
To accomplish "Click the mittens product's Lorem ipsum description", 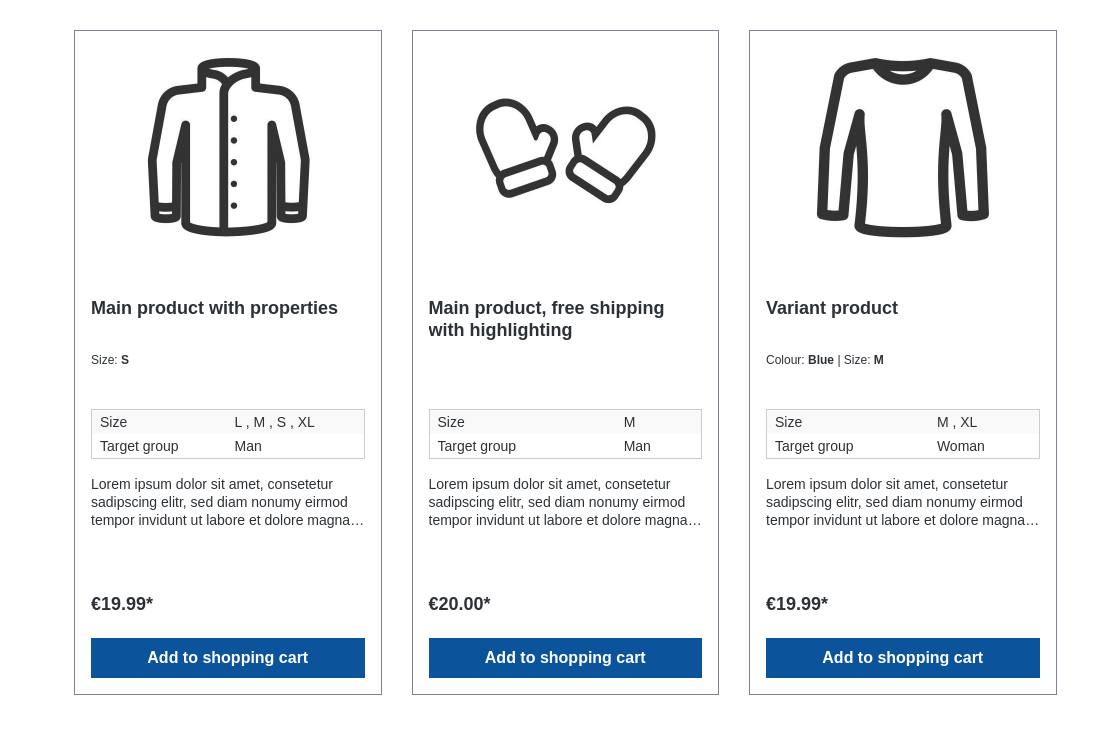I will pyautogui.click(x=565, y=502).
